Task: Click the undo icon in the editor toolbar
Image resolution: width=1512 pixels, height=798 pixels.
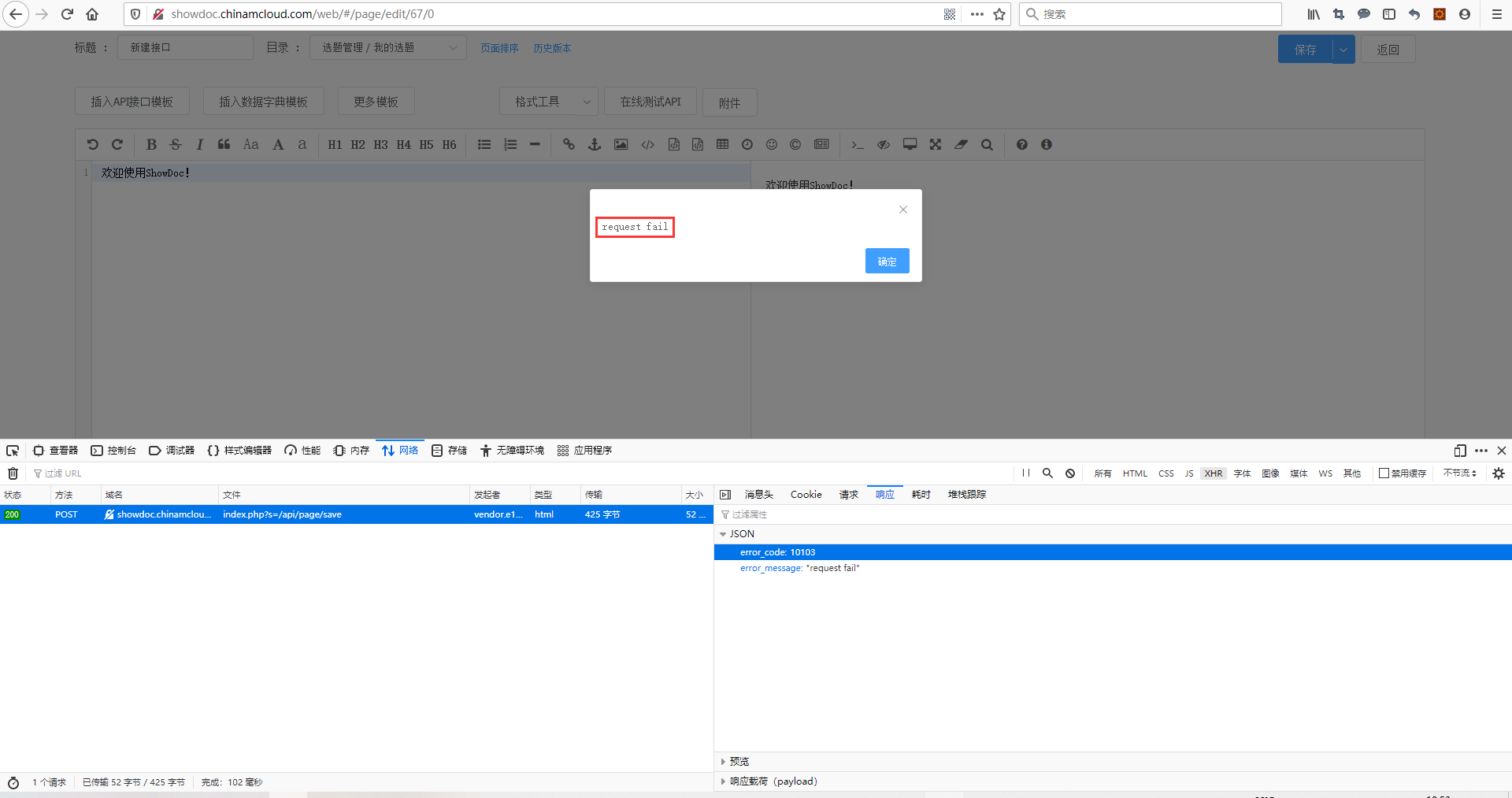Action: 92,144
